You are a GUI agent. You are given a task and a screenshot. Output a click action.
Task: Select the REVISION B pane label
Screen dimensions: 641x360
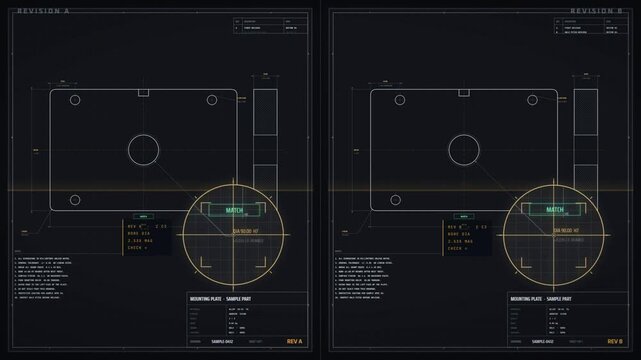tap(596, 11)
